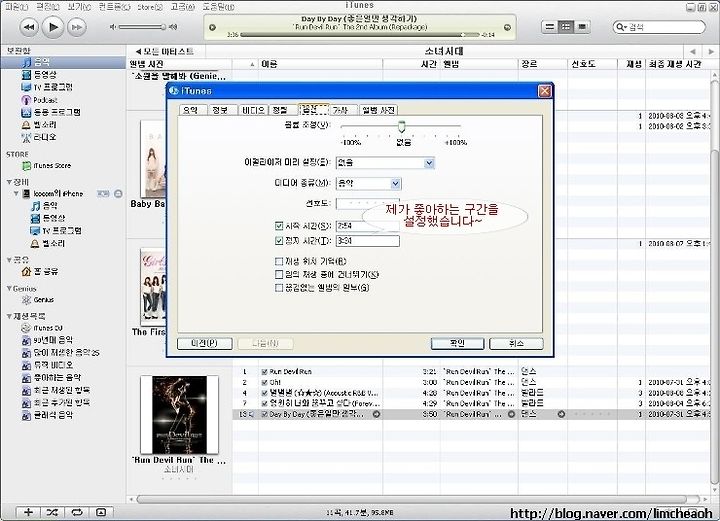Open the Media kind (미디어 종류) dropdown
Screen dimensions: 720x521
click(395, 184)
